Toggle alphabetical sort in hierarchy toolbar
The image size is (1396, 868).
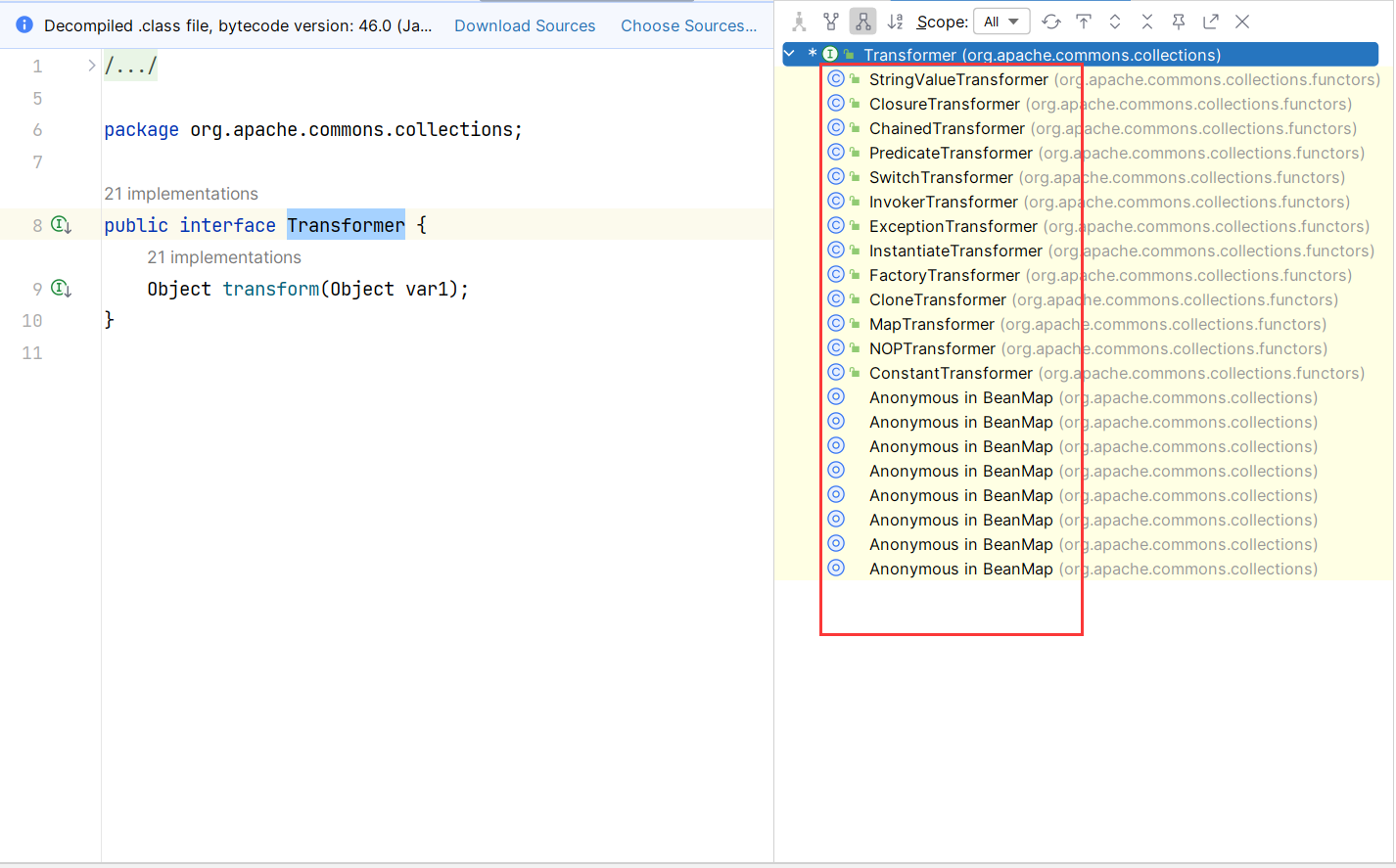pyautogui.click(x=895, y=22)
